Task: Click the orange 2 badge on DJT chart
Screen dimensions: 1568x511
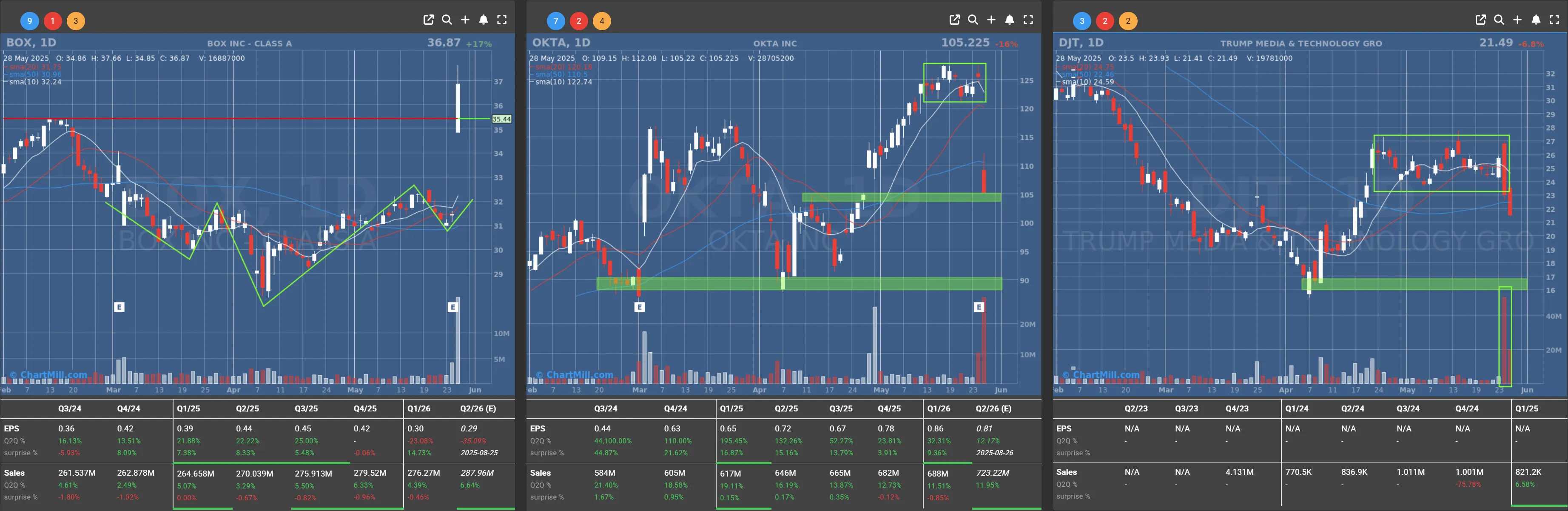Action: tap(1128, 21)
